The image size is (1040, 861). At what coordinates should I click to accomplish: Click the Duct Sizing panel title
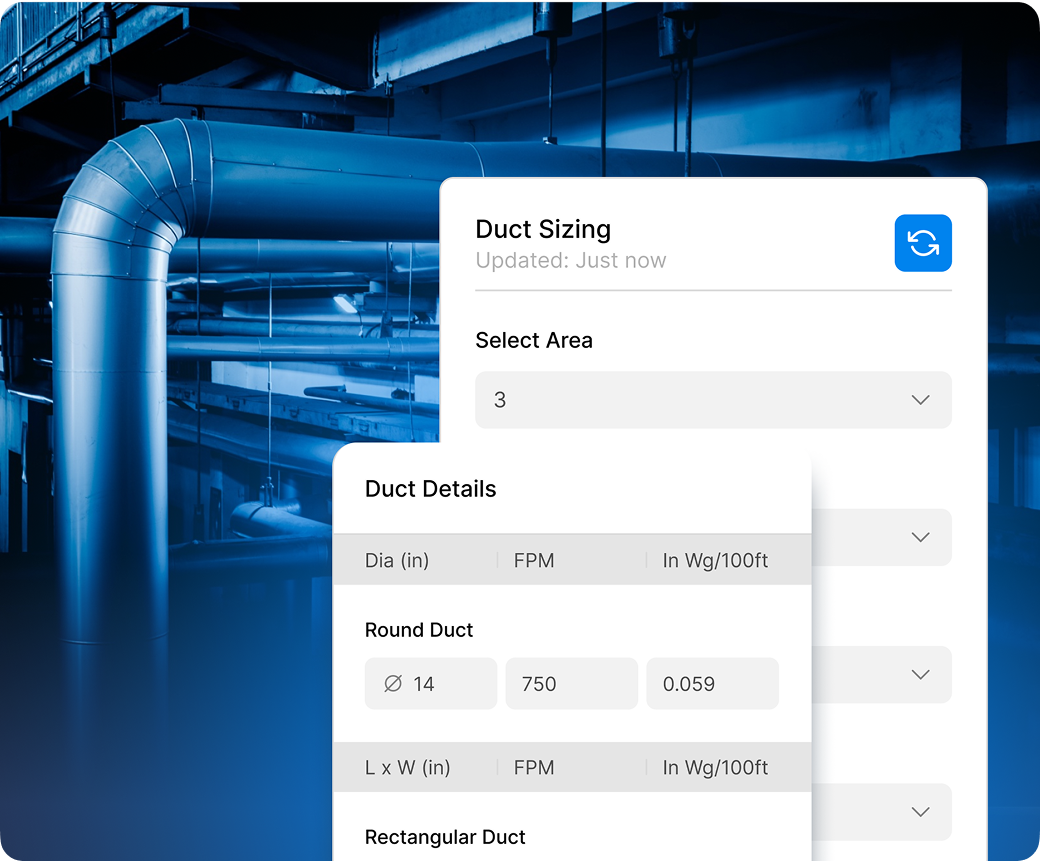click(543, 229)
